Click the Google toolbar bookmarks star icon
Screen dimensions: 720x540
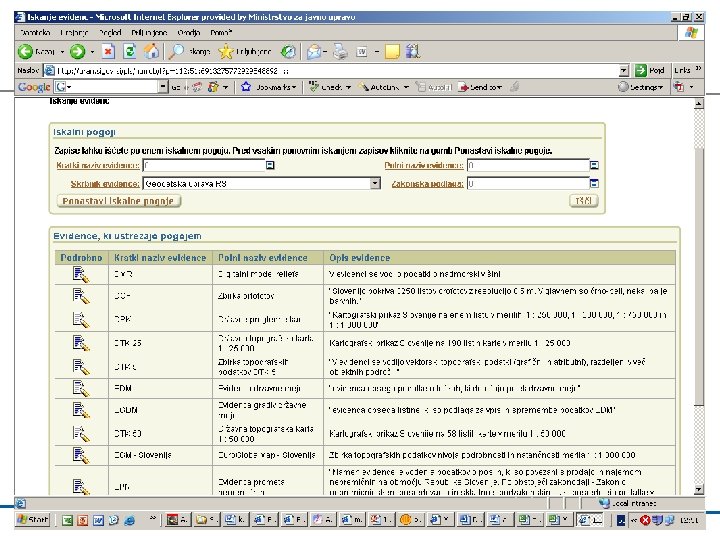[x=246, y=86]
